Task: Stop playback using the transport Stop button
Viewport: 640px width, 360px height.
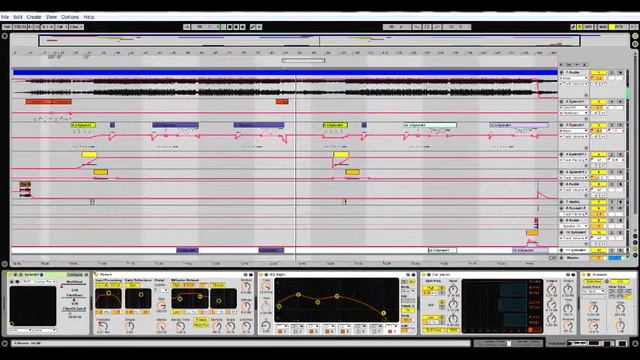Action: coord(229,27)
